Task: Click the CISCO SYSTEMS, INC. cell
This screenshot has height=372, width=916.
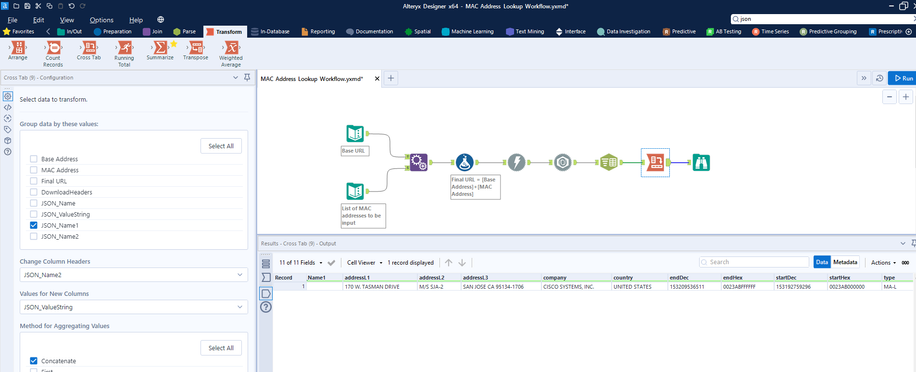Action: pyautogui.click(x=575, y=287)
